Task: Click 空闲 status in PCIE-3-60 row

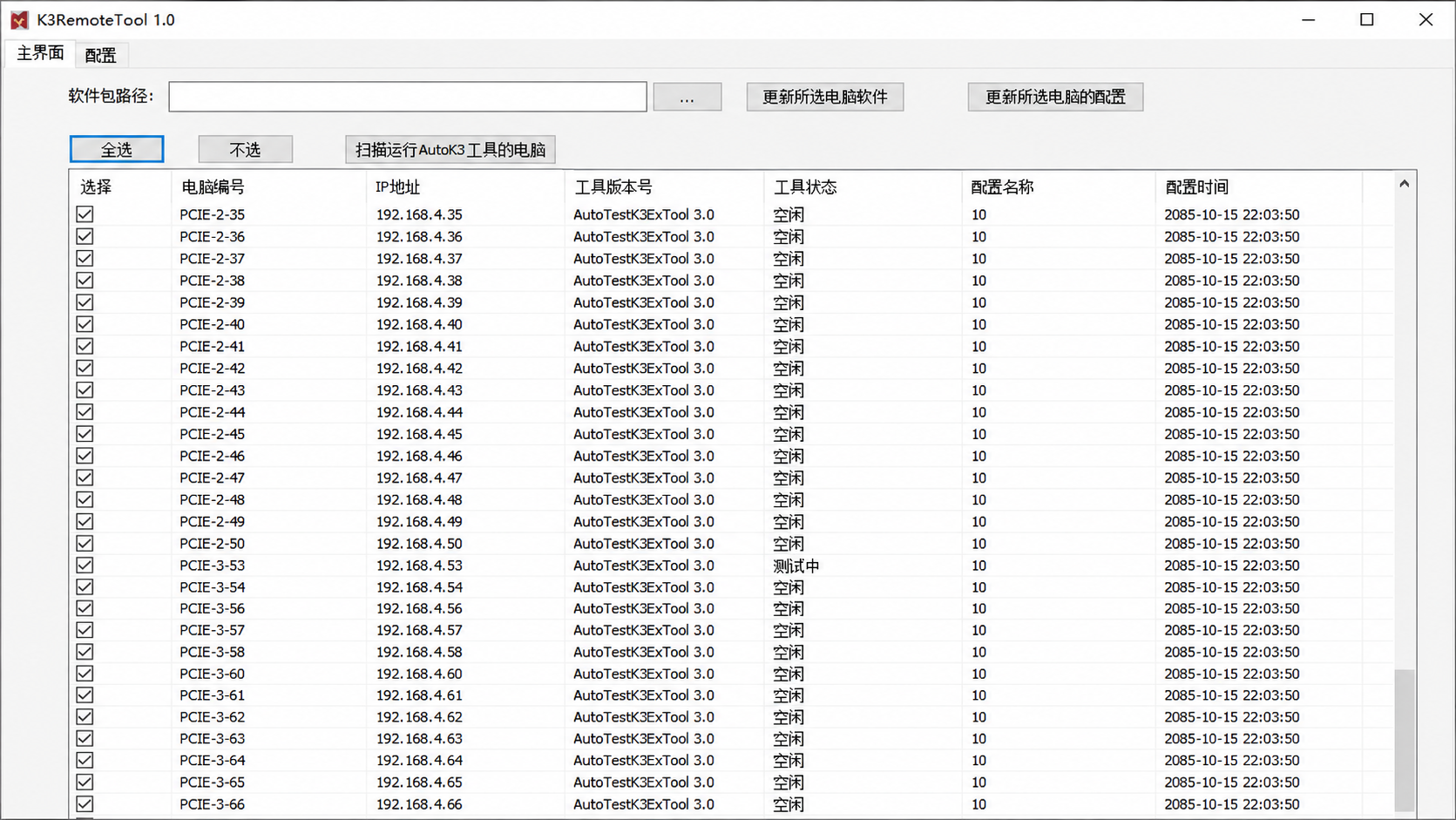Action: [789, 674]
